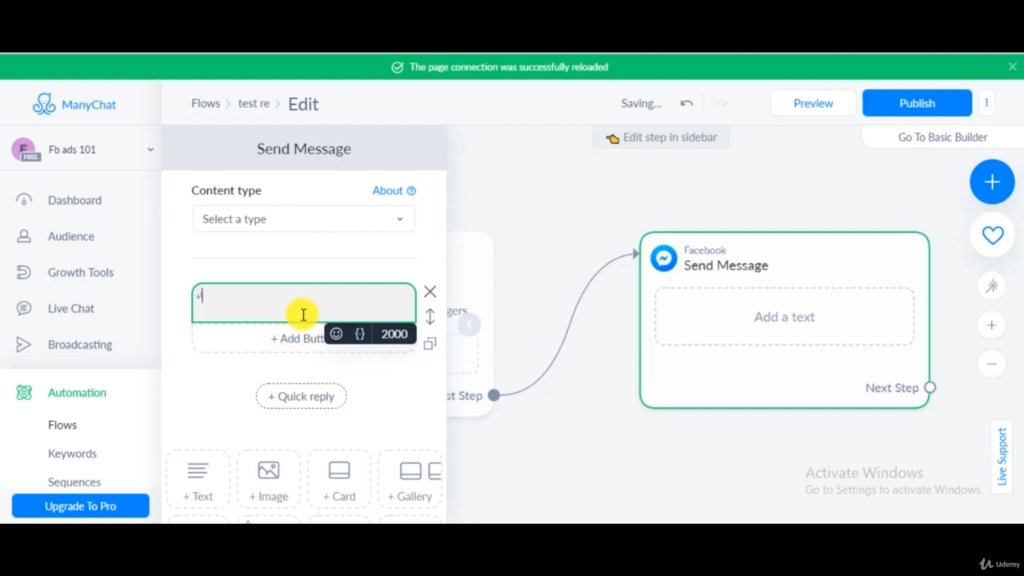Click the Automation atom icon
The height and width of the screenshot is (576, 1024).
coord(24,392)
